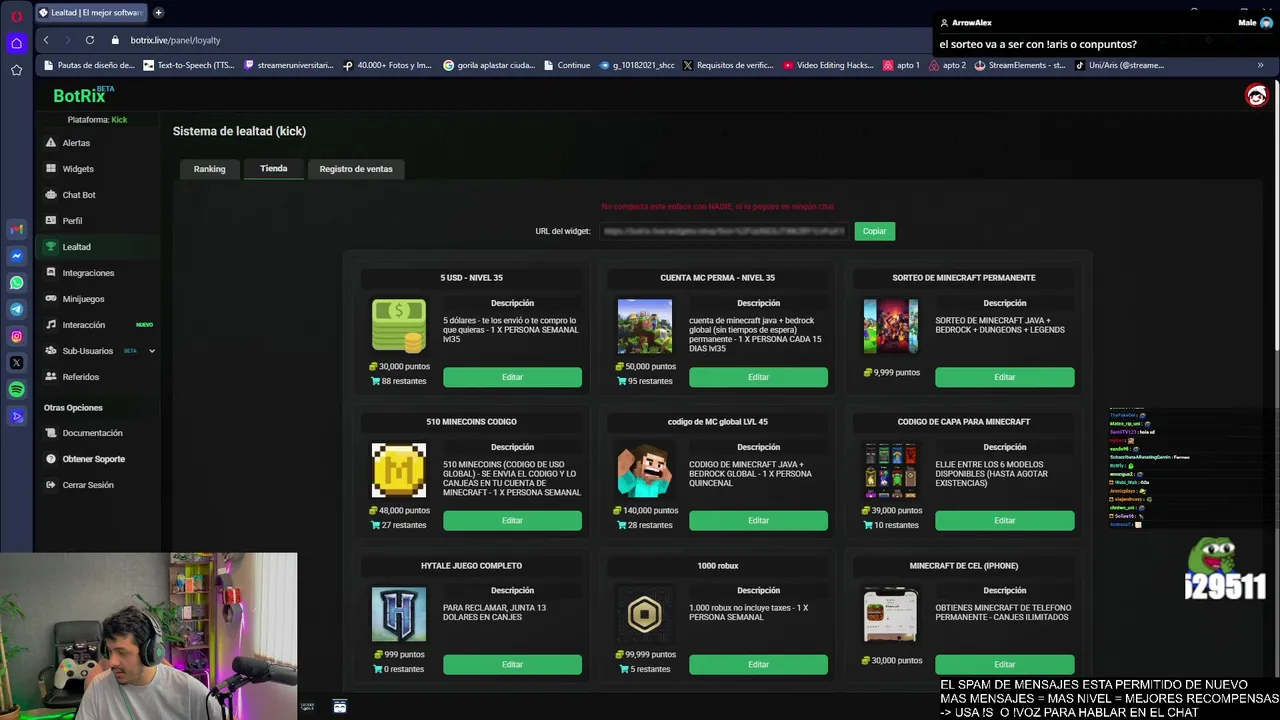The width and height of the screenshot is (1280, 720).
Task: Edit the CUENTA MC PERMA - NIVEL 35 item
Action: click(x=758, y=377)
